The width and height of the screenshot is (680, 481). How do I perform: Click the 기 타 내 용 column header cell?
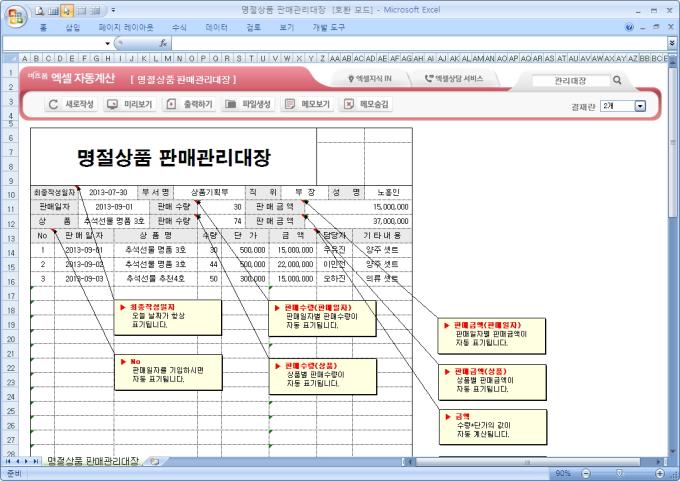[382, 236]
